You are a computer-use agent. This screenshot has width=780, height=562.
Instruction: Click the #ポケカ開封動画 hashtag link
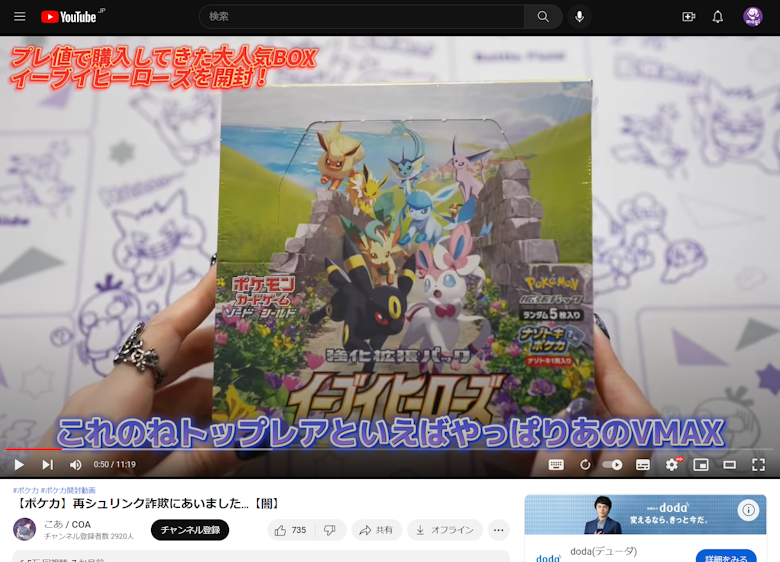point(68,490)
